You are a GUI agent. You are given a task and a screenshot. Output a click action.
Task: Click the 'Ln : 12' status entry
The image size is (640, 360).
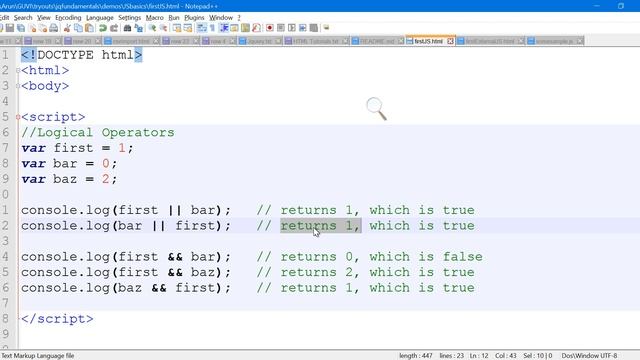(x=479, y=356)
